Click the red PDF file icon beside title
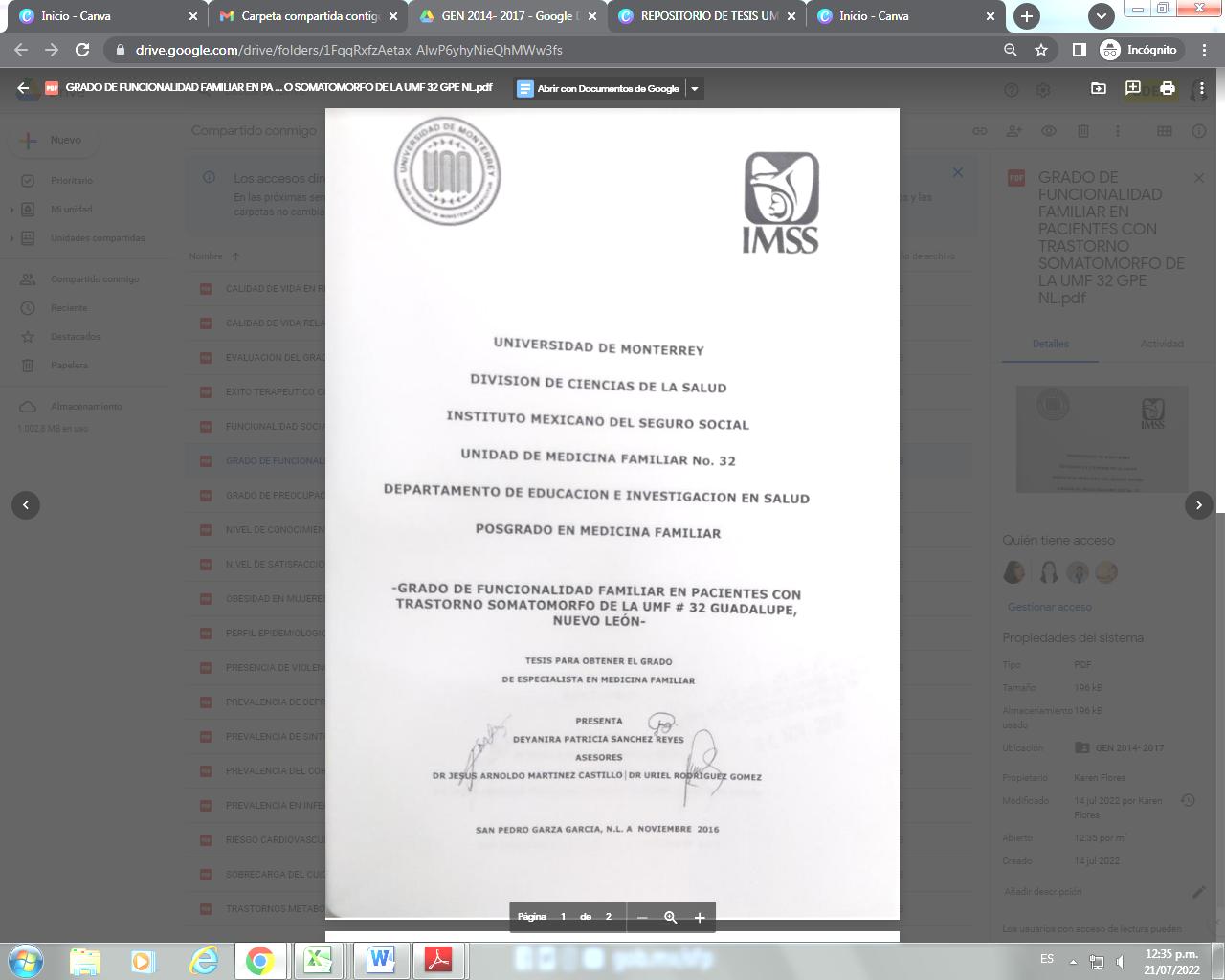This screenshot has height=980, width=1225. [52, 87]
